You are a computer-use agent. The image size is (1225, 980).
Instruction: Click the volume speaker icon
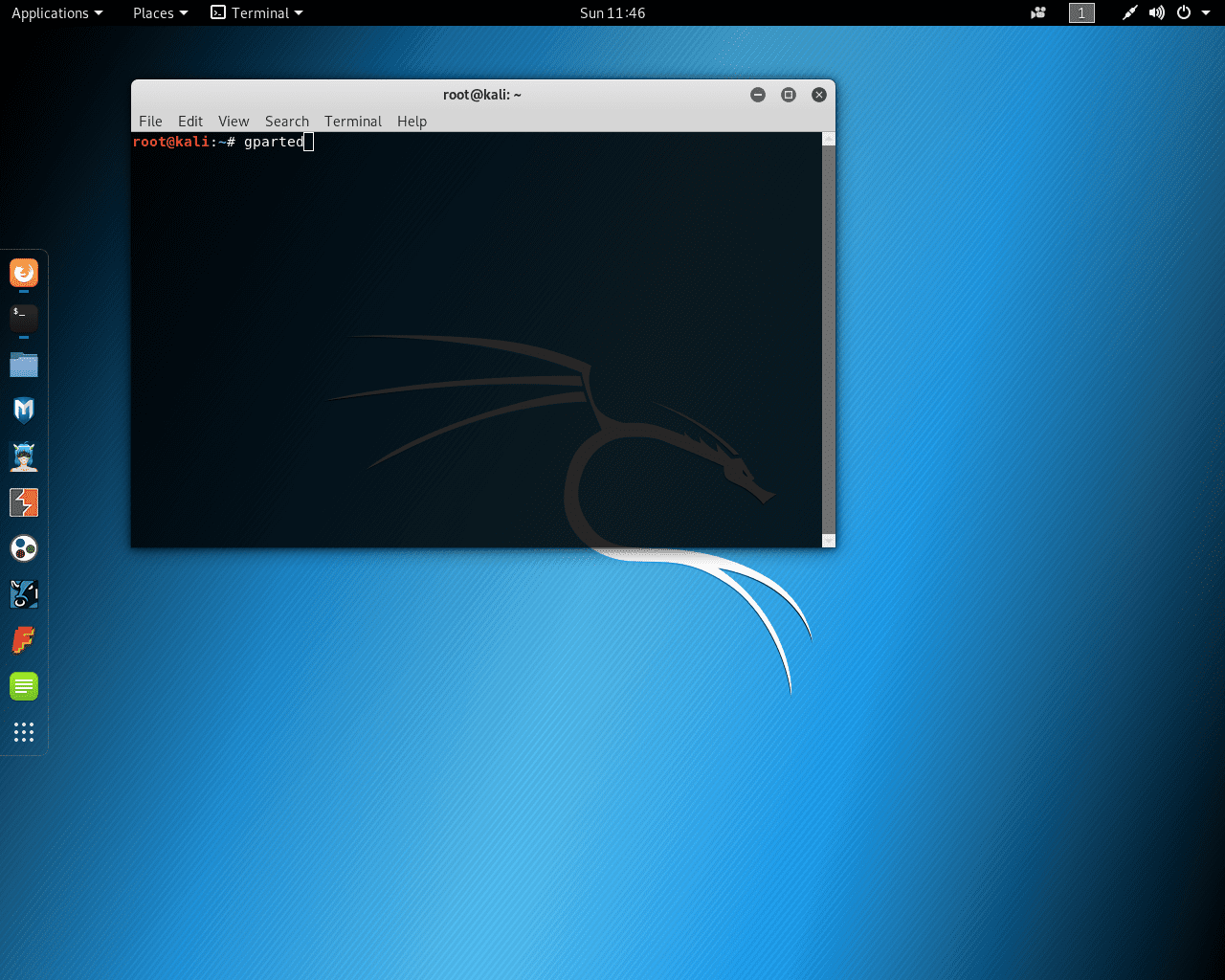point(1157,13)
